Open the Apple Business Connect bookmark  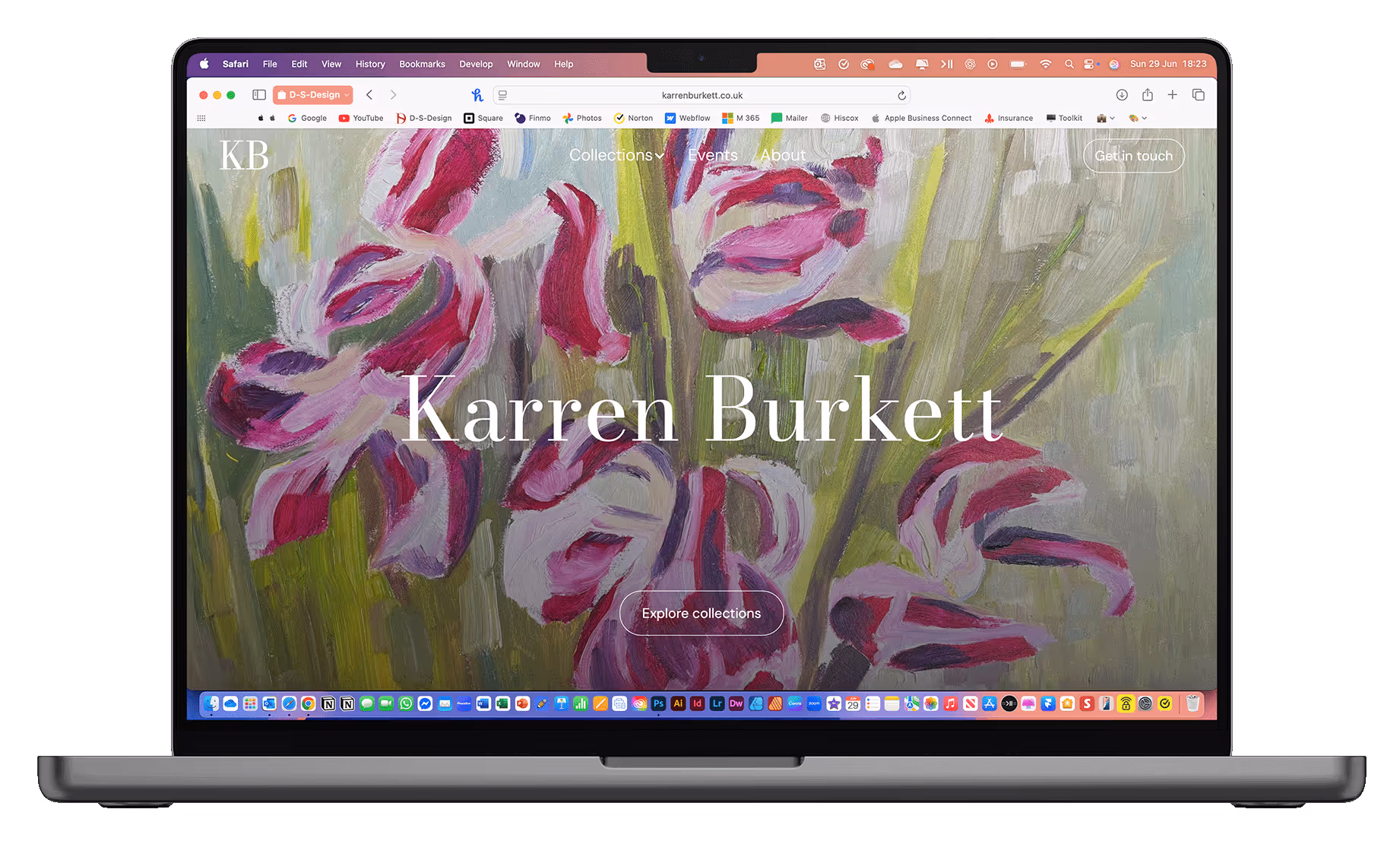pos(921,118)
